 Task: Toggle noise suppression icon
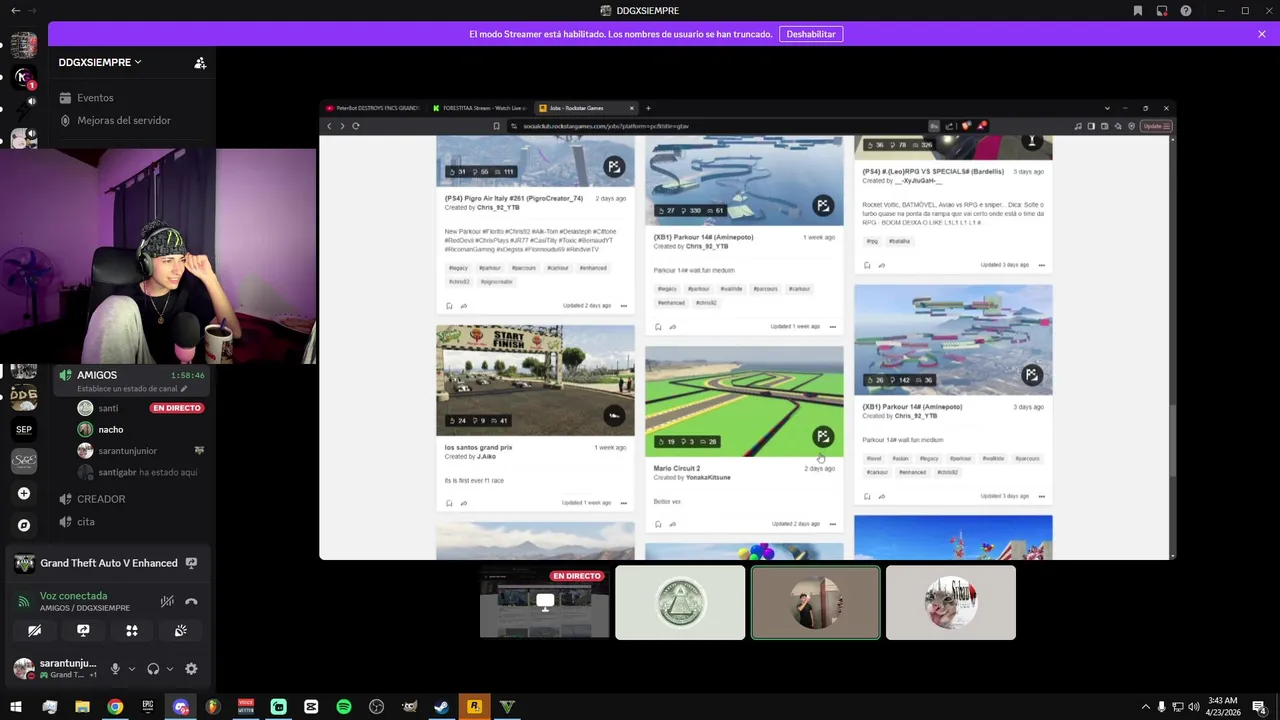(167, 601)
